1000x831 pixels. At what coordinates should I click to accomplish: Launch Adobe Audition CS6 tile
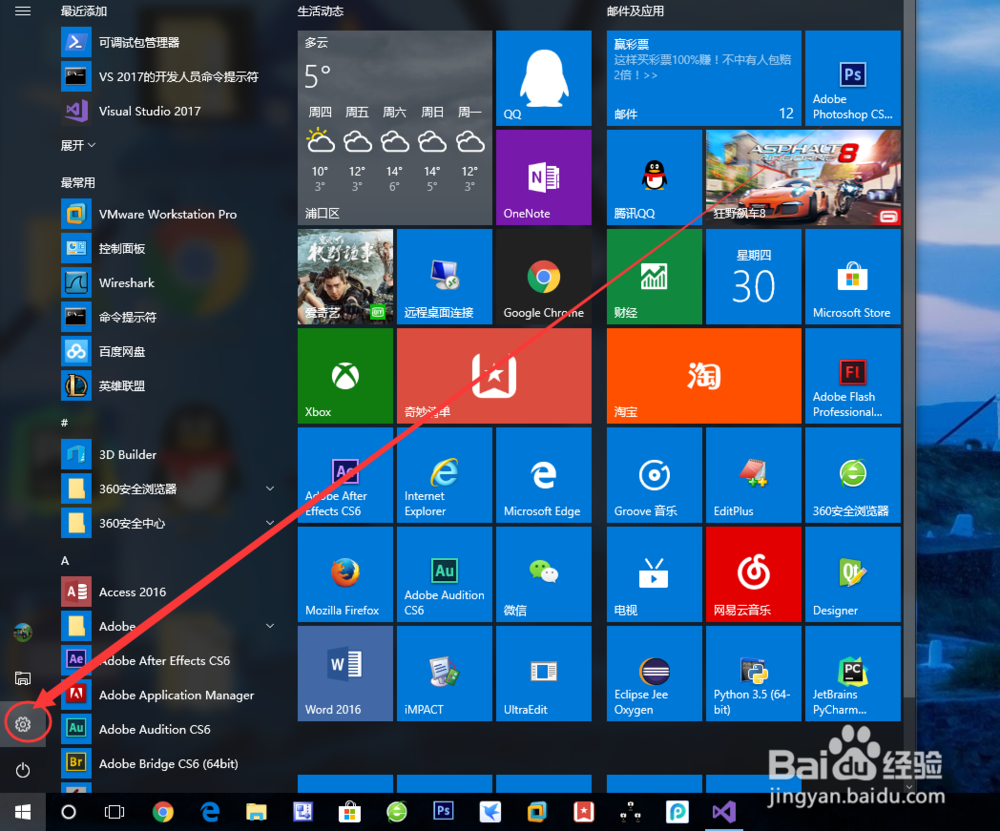tap(445, 574)
